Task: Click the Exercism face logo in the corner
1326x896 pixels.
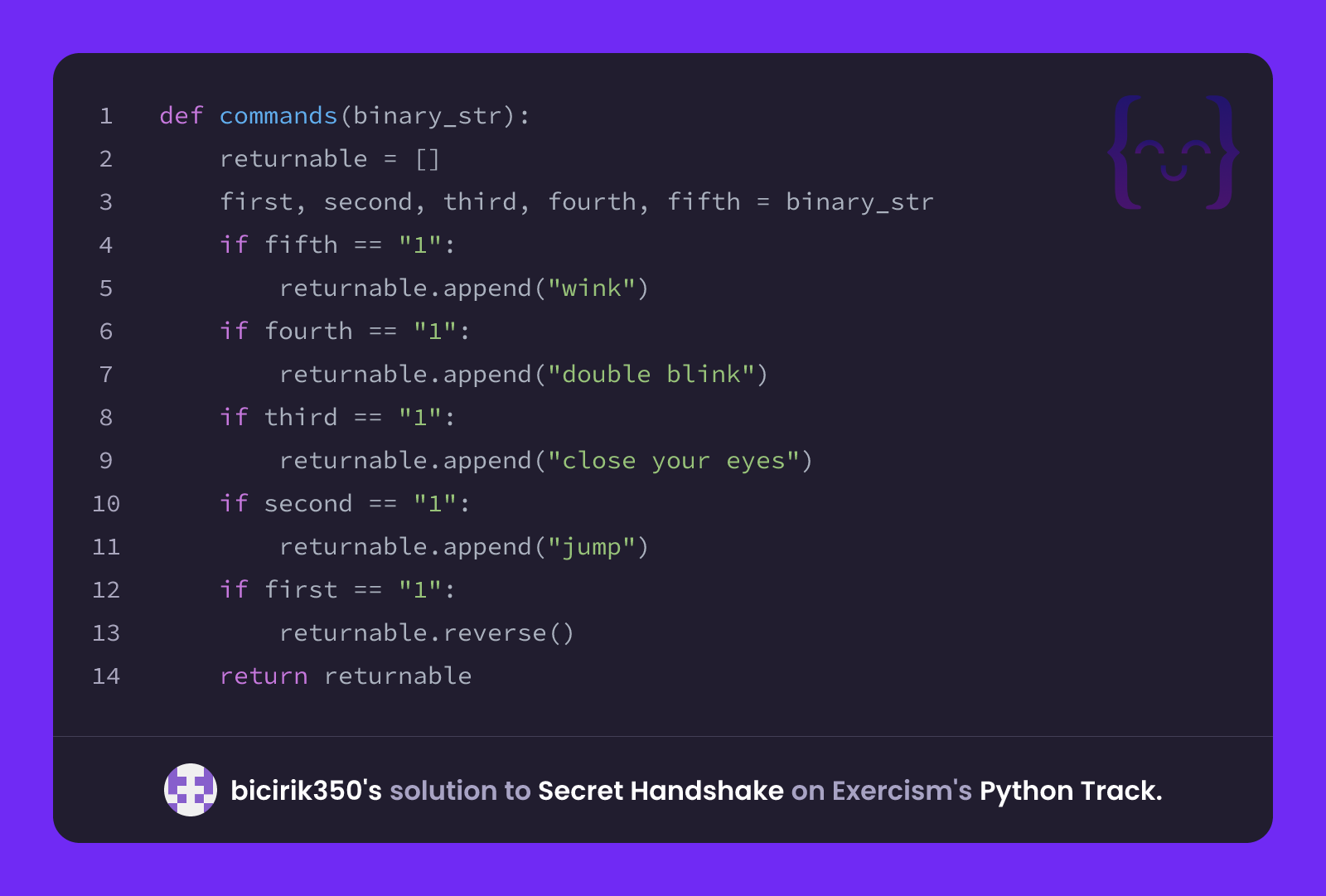Action: coord(1174,153)
